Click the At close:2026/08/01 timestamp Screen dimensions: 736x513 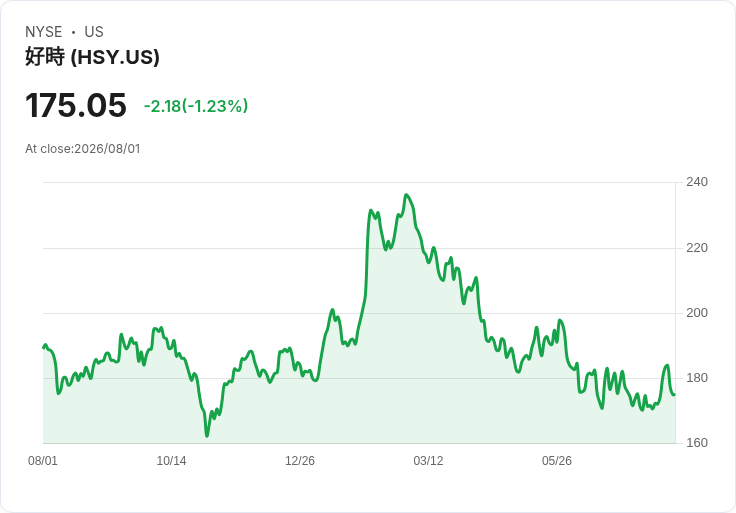[x=83, y=149]
